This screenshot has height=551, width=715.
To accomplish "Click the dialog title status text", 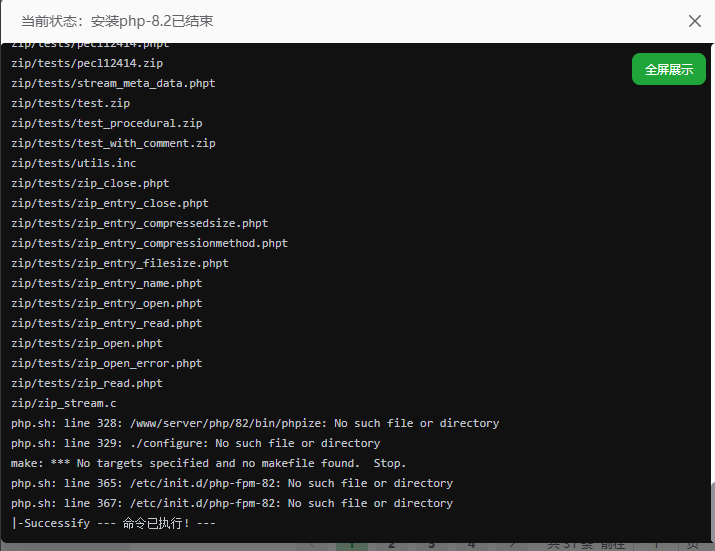I will 117,21.
